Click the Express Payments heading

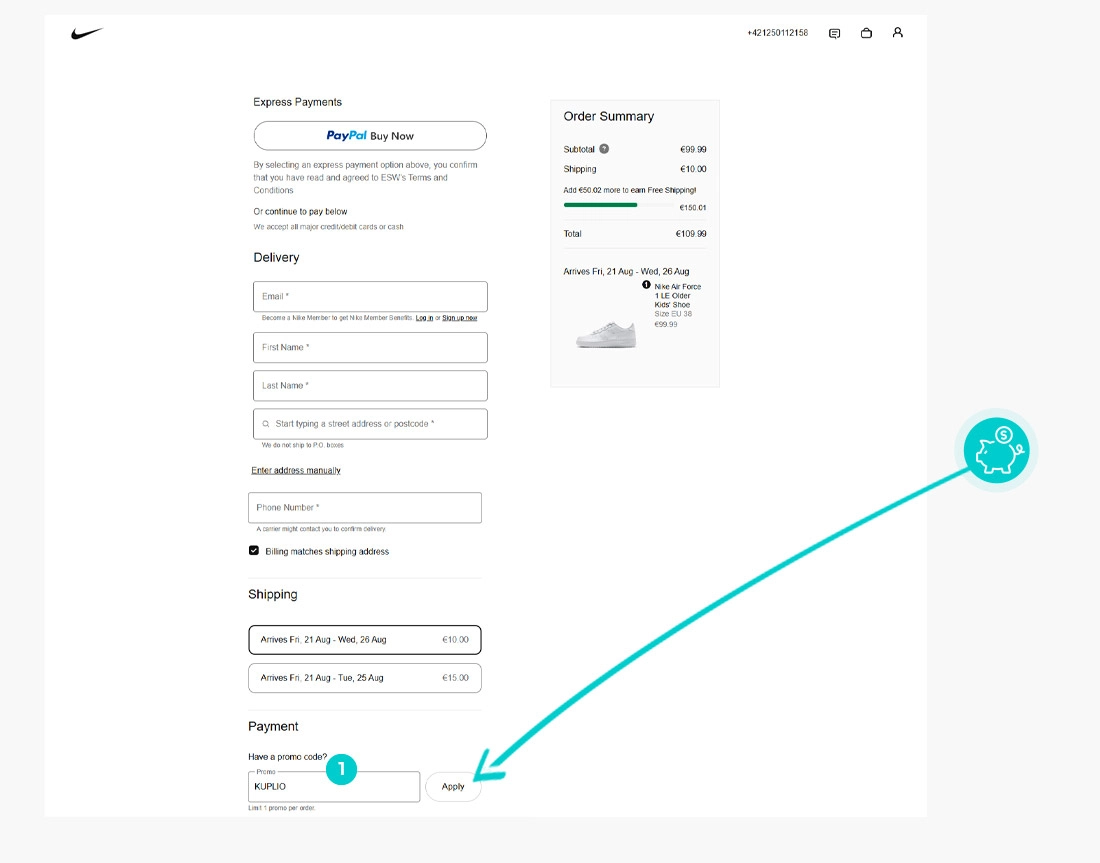[297, 102]
